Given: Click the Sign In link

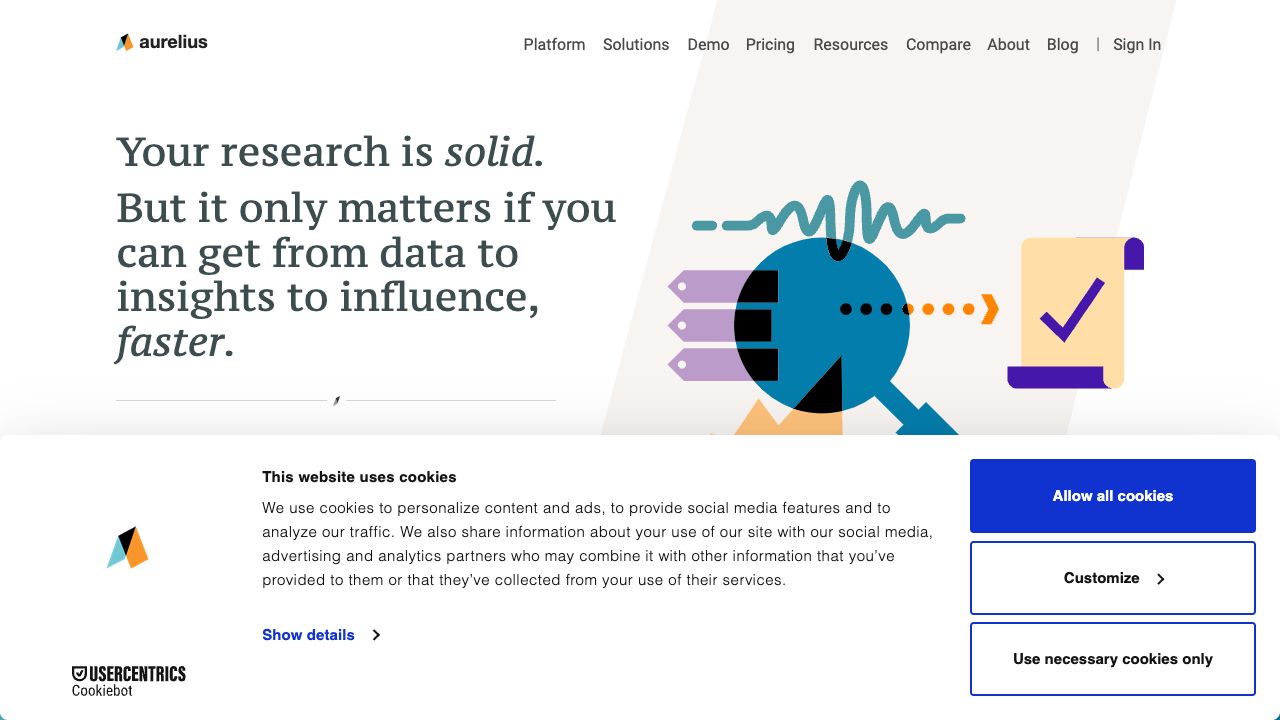Looking at the screenshot, I should click(x=1137, y=45).
